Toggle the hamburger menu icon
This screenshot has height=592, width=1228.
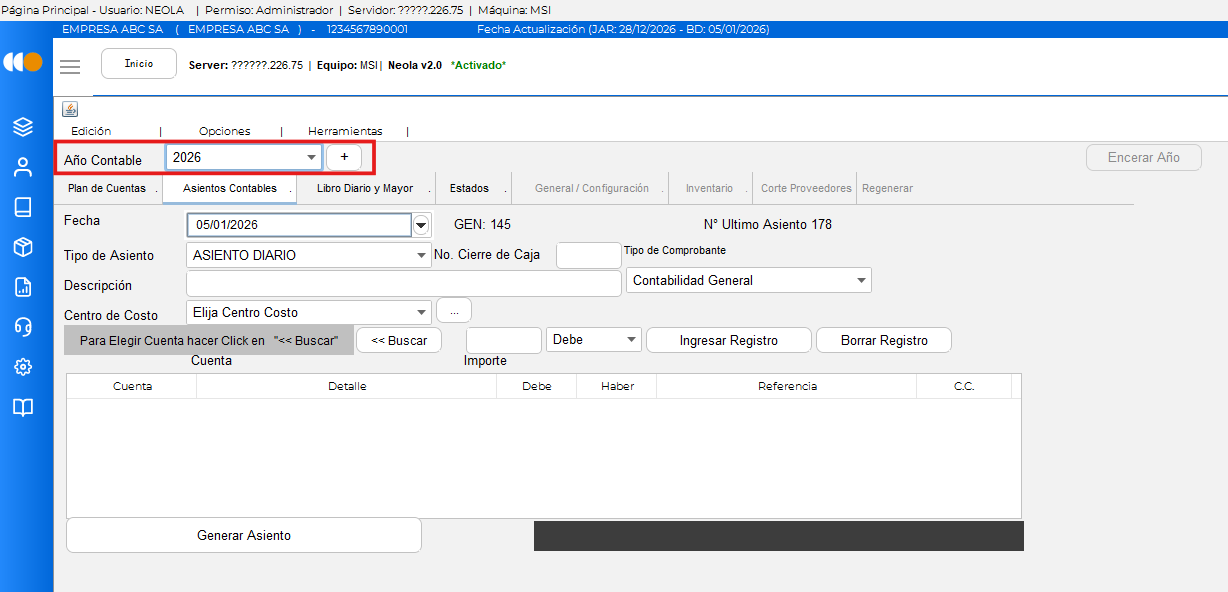pos(70,67)
